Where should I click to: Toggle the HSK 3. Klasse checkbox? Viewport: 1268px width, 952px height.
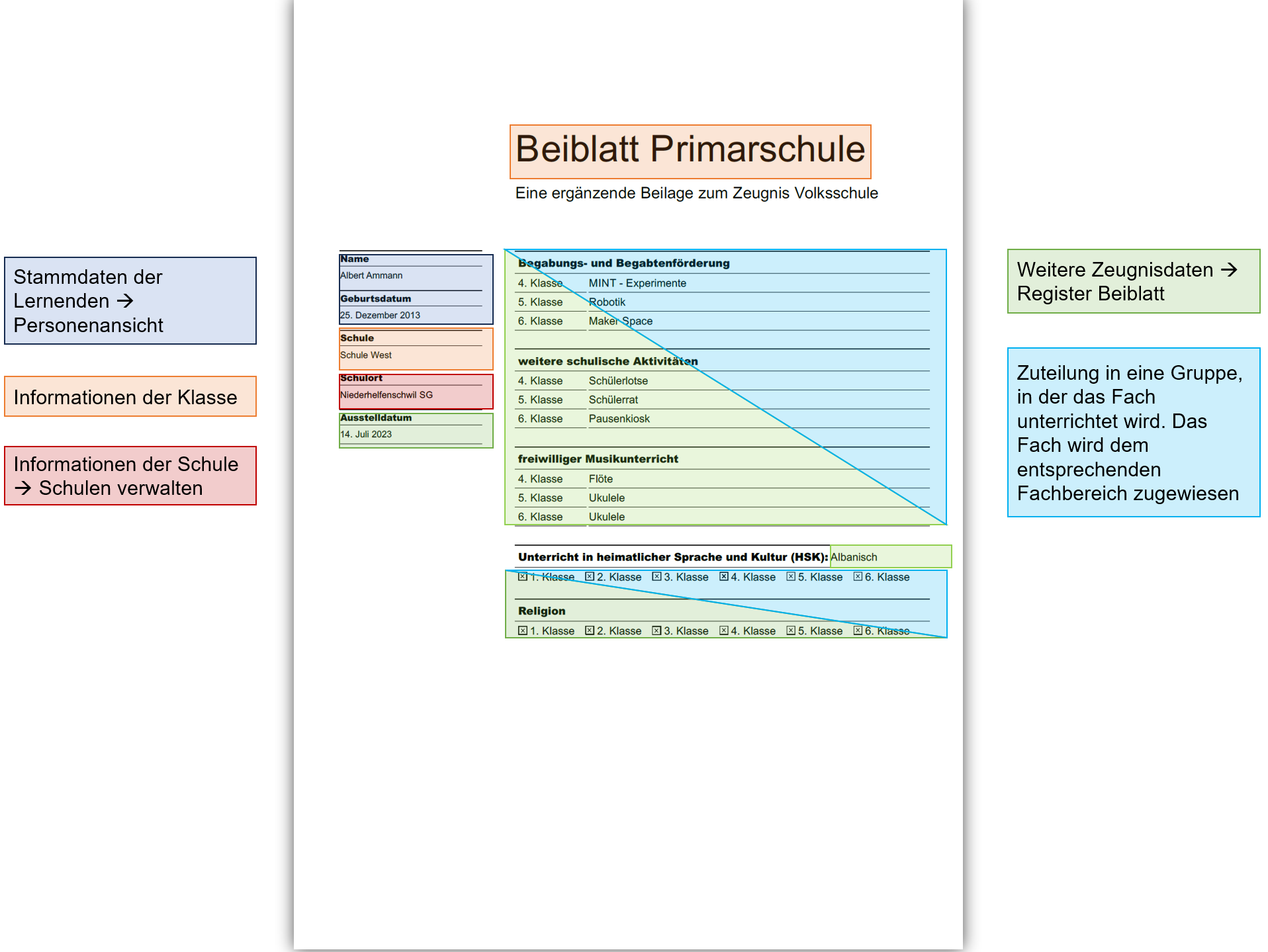pos(657,577)
